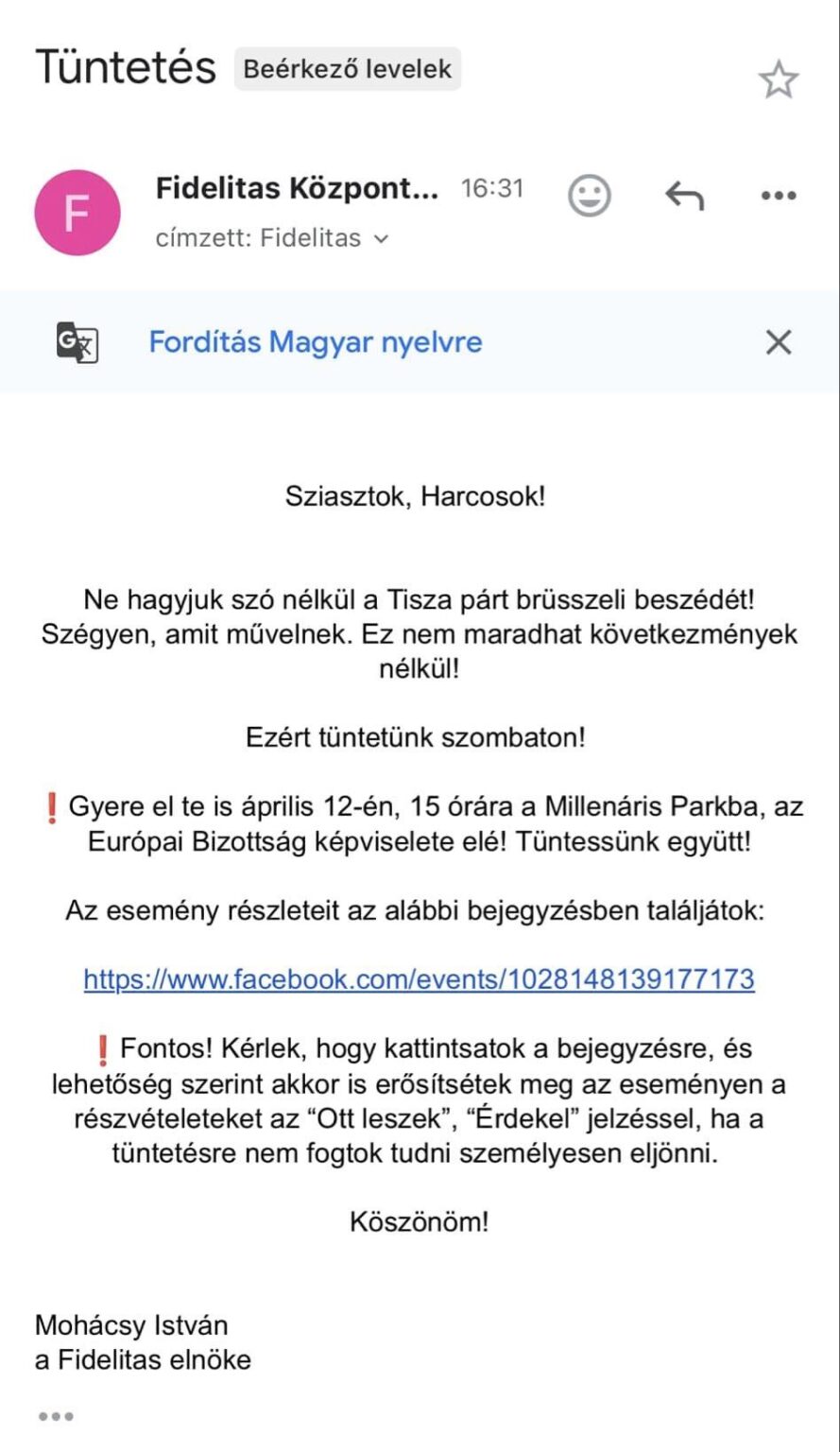Tap the Tüntetés subject title
Image resolution: width=840 pixels, height=1452 pixels.
tap(126, 68)
